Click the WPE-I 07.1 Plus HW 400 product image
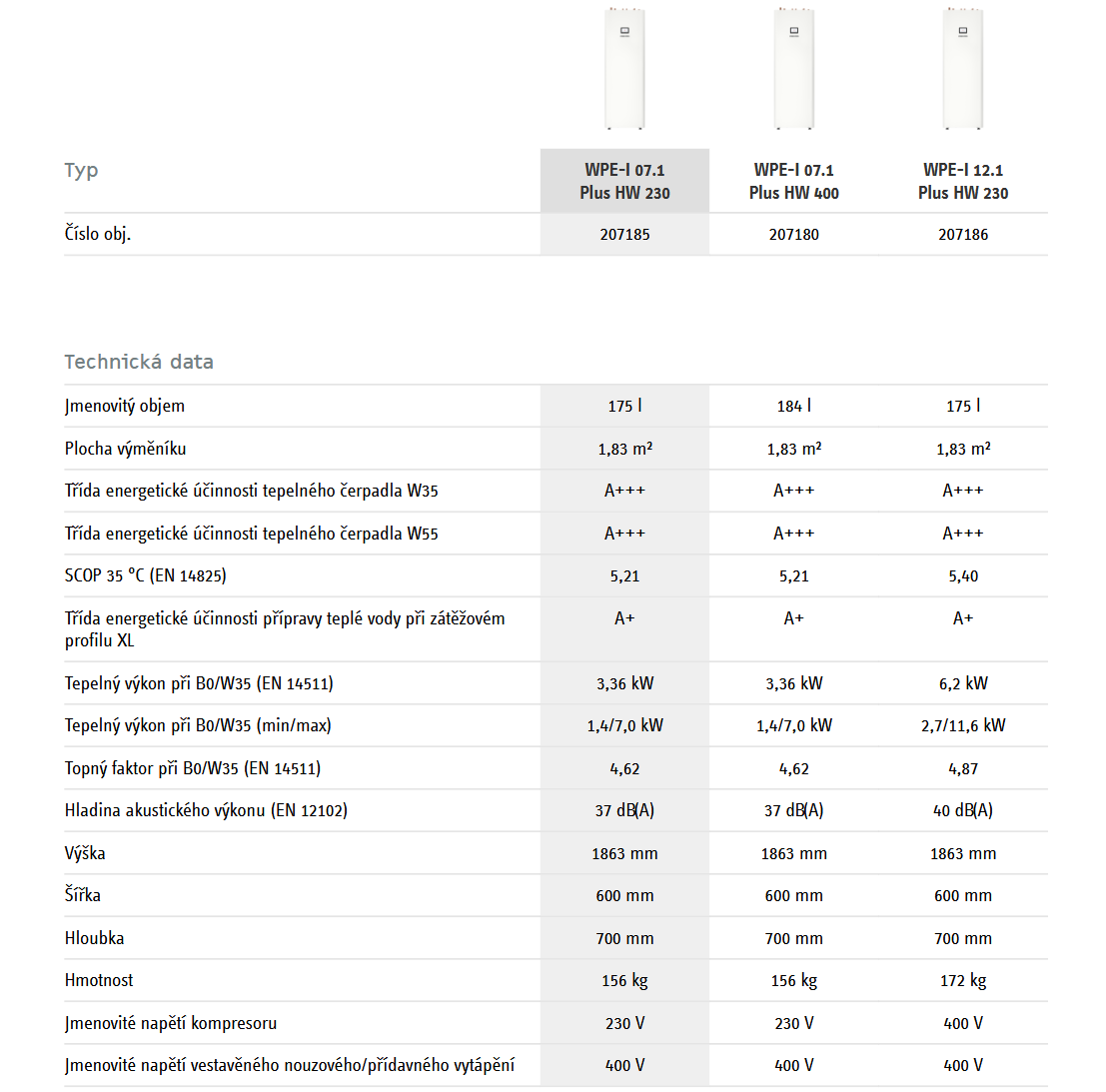Image resolution: width=1106 pixels, height=1092 pixels. (794, 68)
